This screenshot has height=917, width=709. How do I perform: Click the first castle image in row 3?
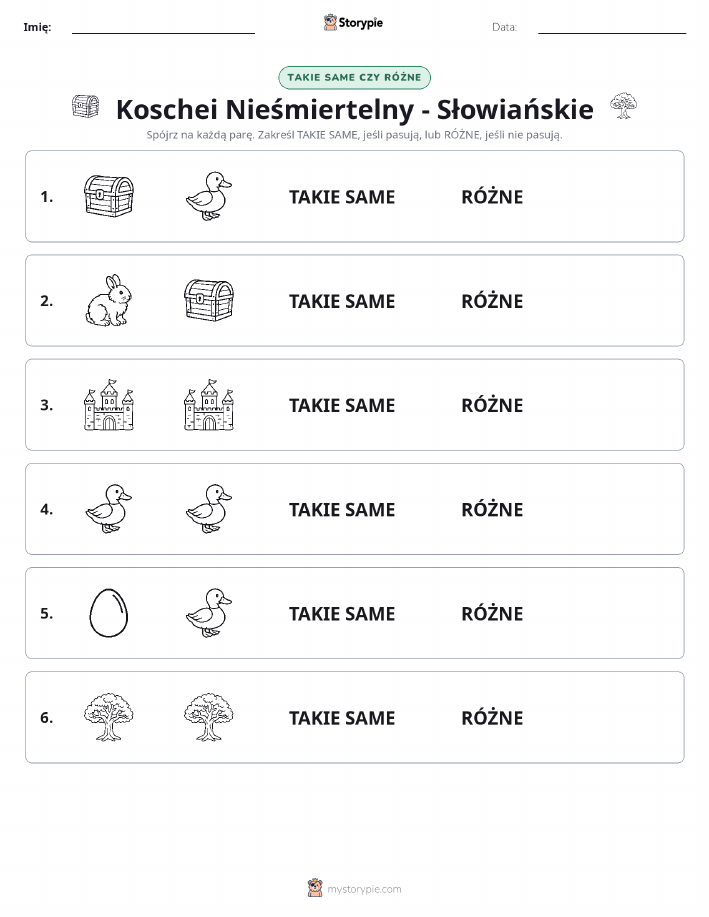[x=109, y=405]
